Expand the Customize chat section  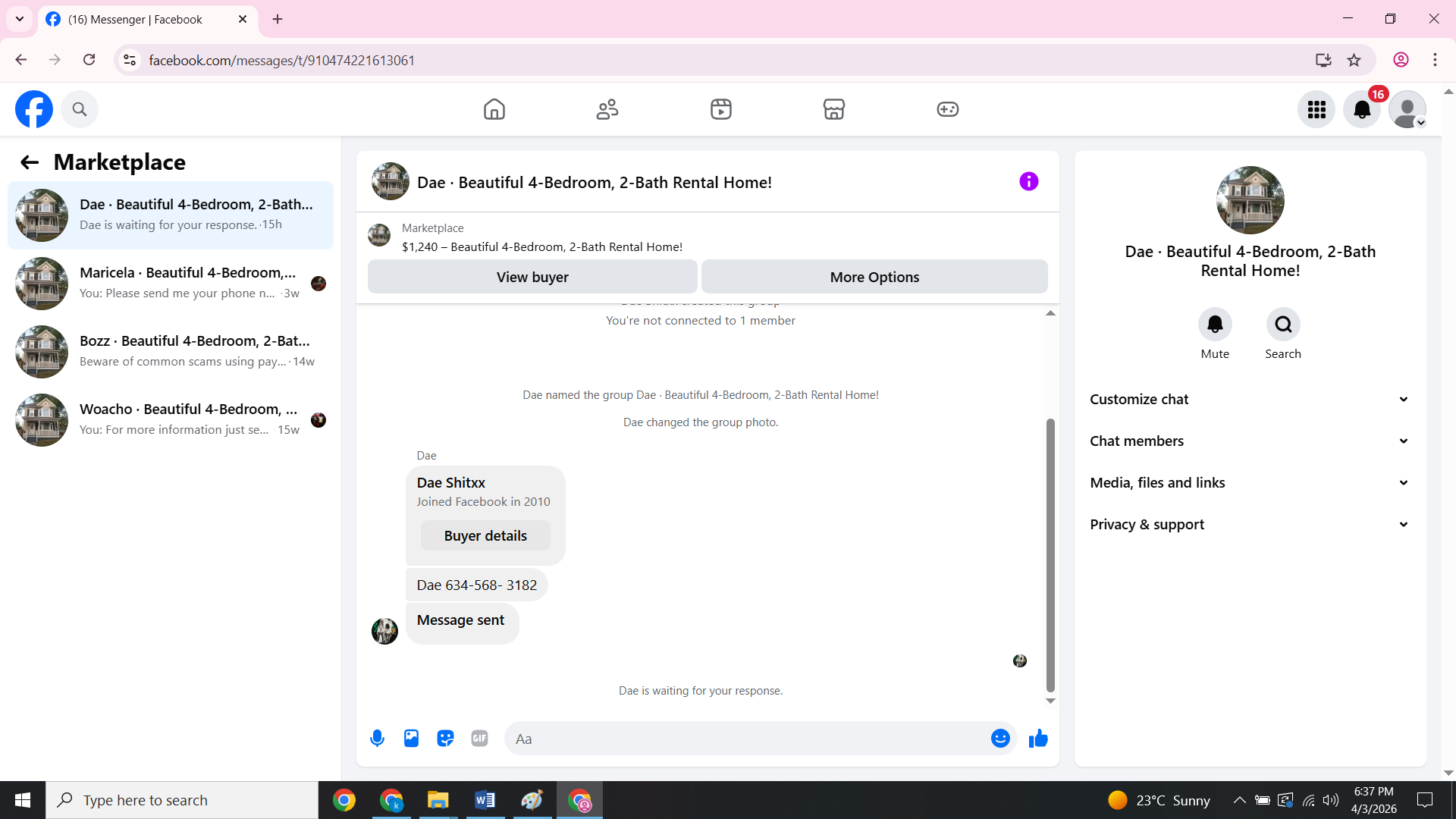point(1250,400)
